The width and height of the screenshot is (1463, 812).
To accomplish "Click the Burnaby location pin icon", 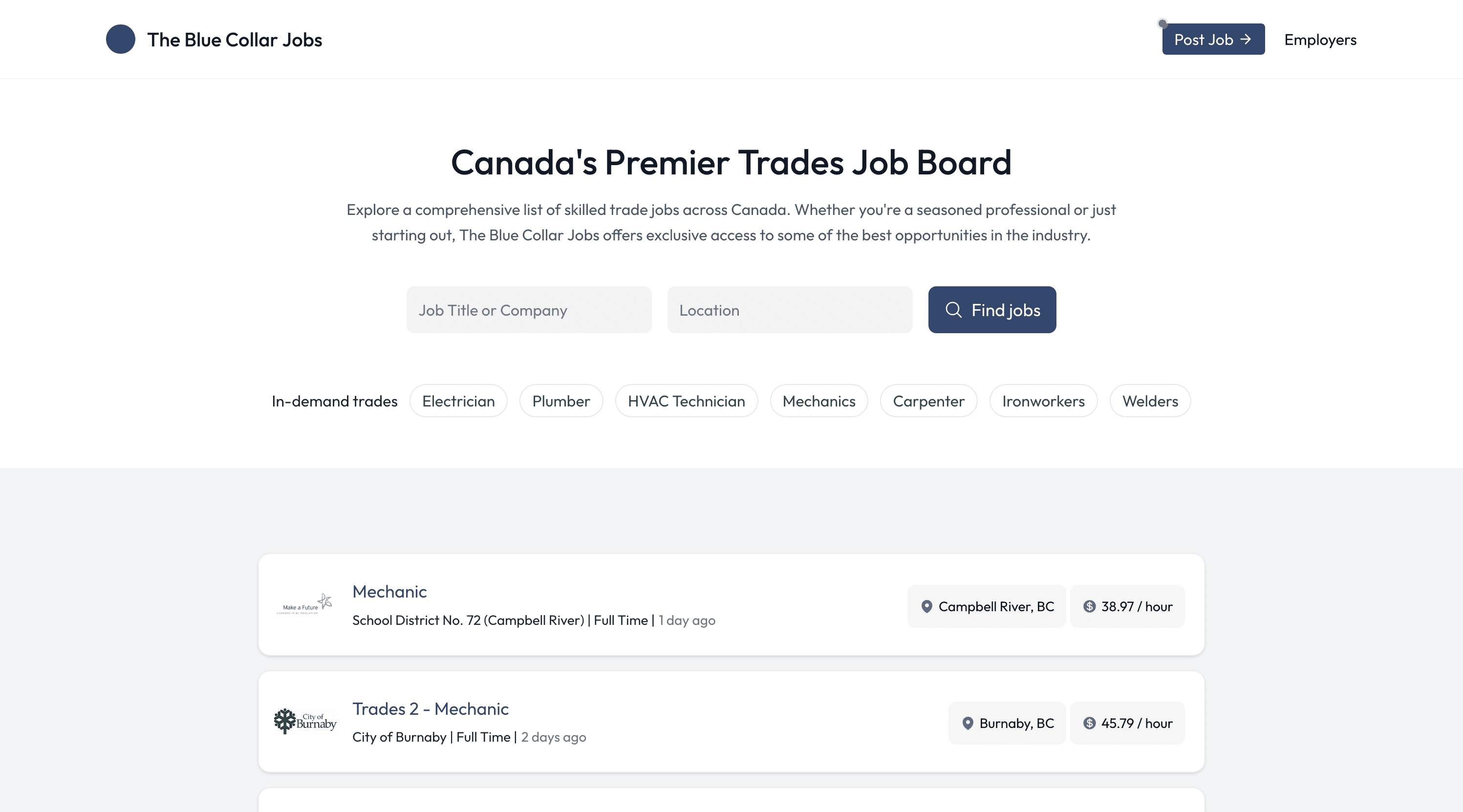I will (x=968, y=723).
